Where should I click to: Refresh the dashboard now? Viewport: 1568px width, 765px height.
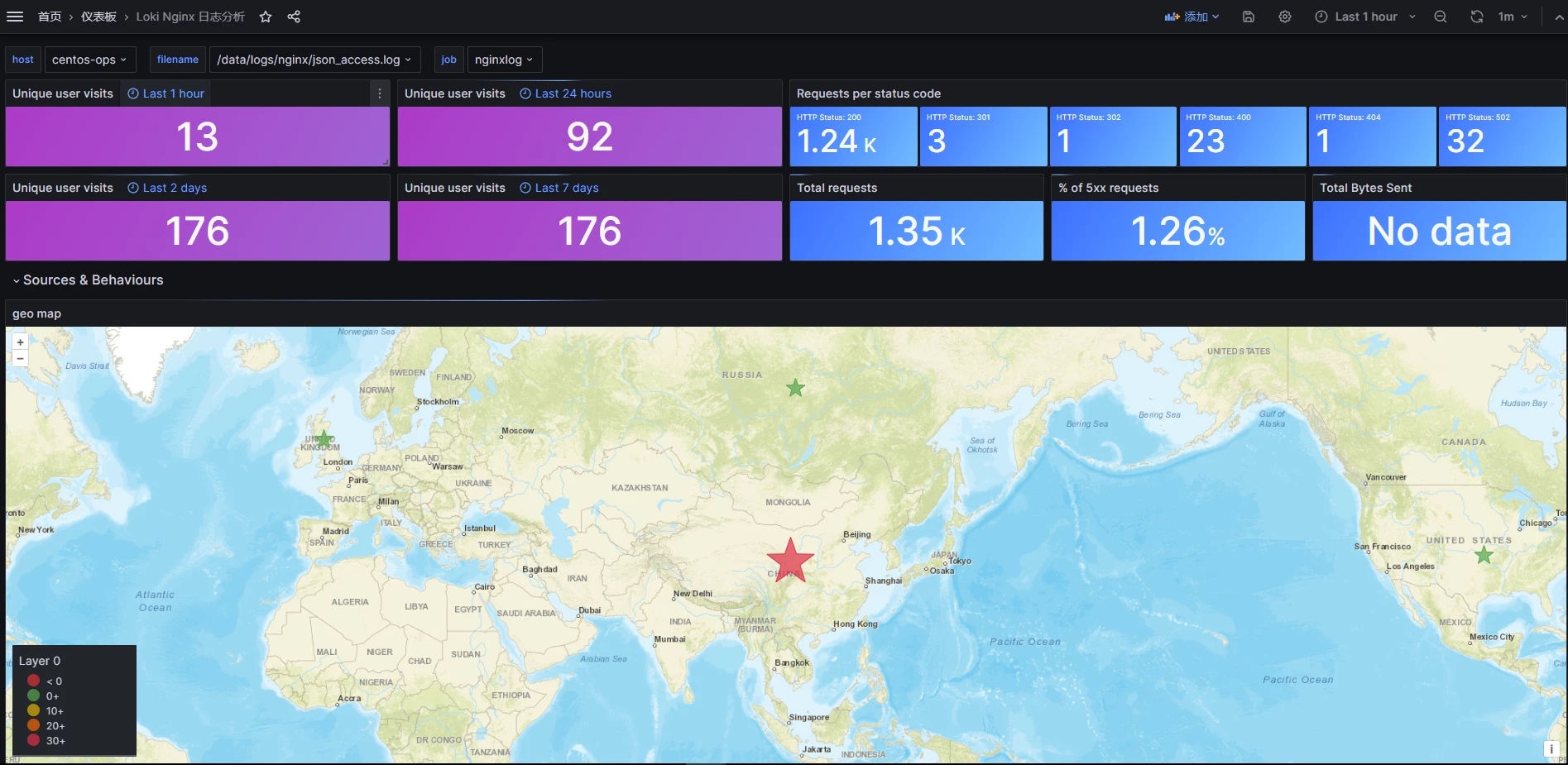coord(1477,17)
